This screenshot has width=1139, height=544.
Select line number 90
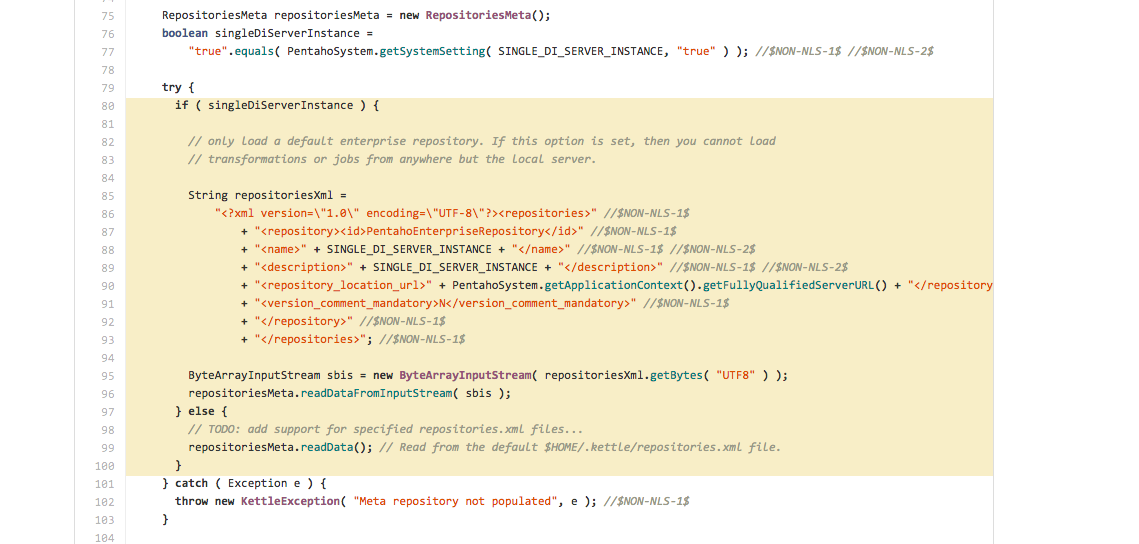[108, 285]
